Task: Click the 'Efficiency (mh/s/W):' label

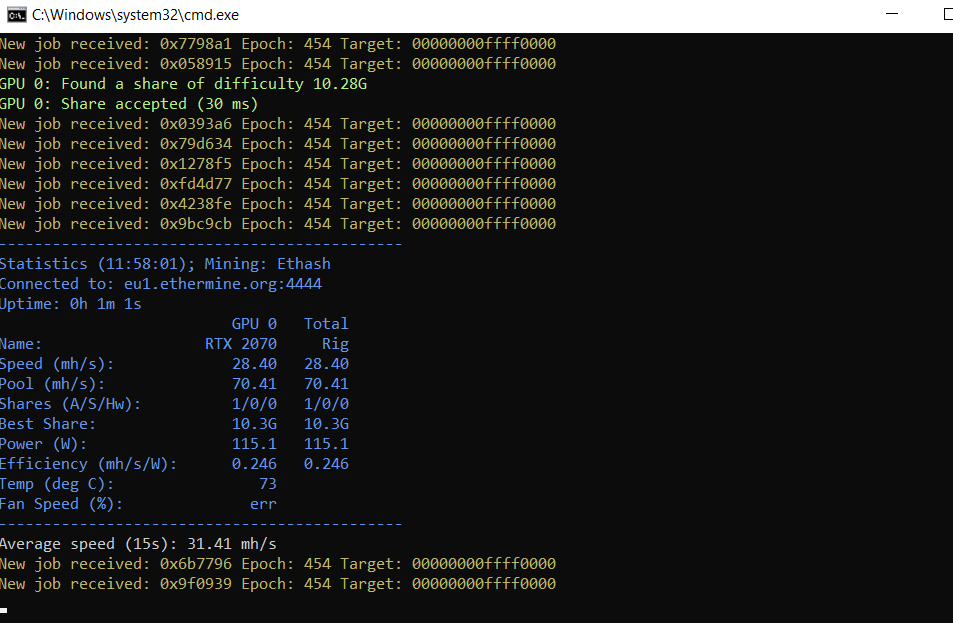Action: tap(89, 464)
